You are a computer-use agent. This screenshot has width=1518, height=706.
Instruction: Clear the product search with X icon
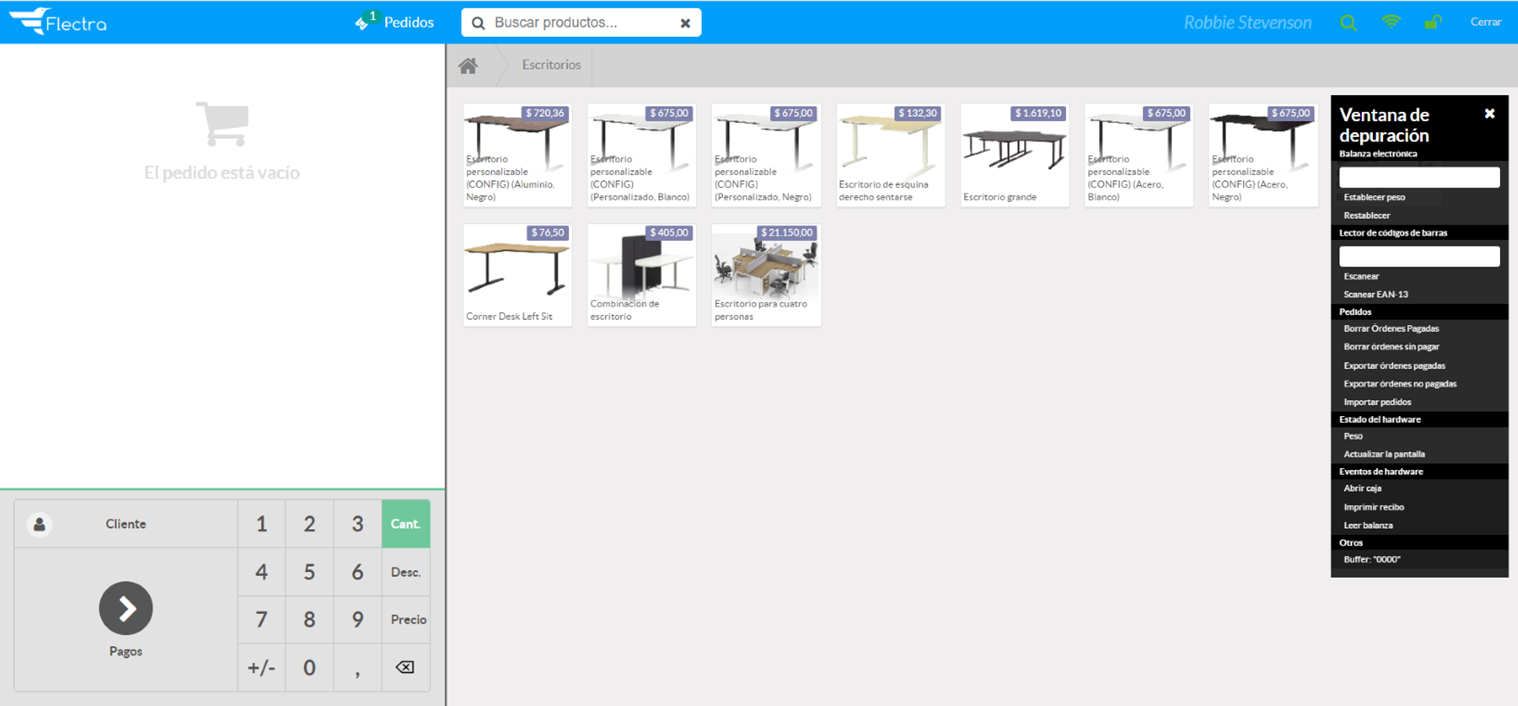pyautogui.click(x=685, y=23)
